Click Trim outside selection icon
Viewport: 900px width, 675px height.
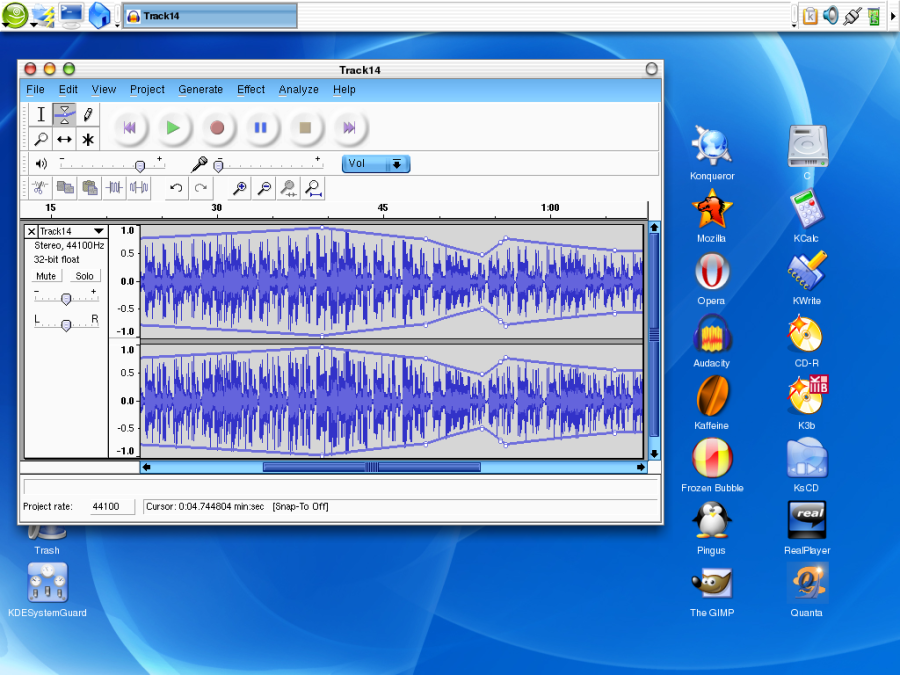tap(114, 188)
